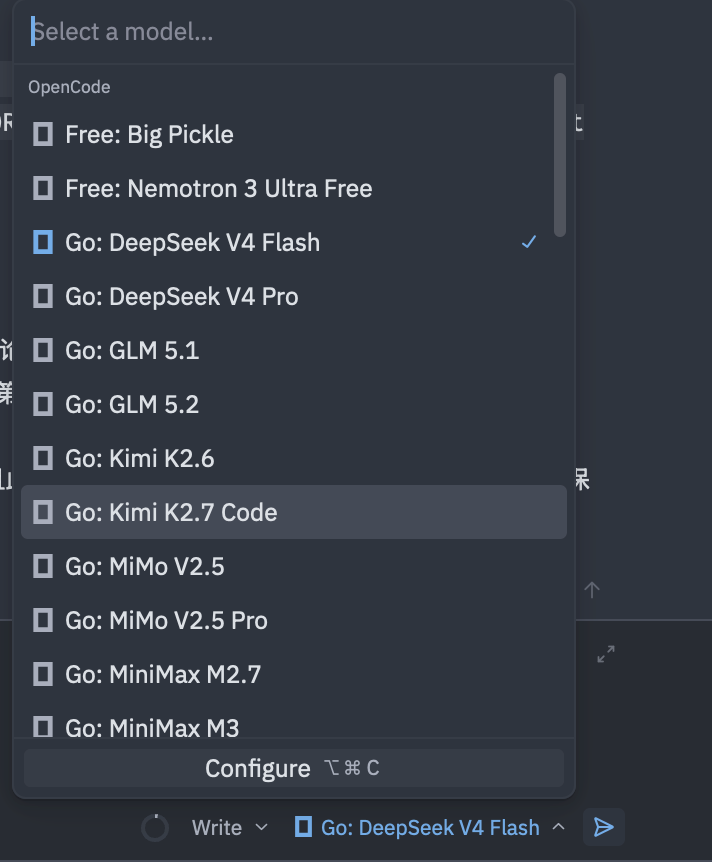Click the up arrow icon beside the list

point(592,590)
